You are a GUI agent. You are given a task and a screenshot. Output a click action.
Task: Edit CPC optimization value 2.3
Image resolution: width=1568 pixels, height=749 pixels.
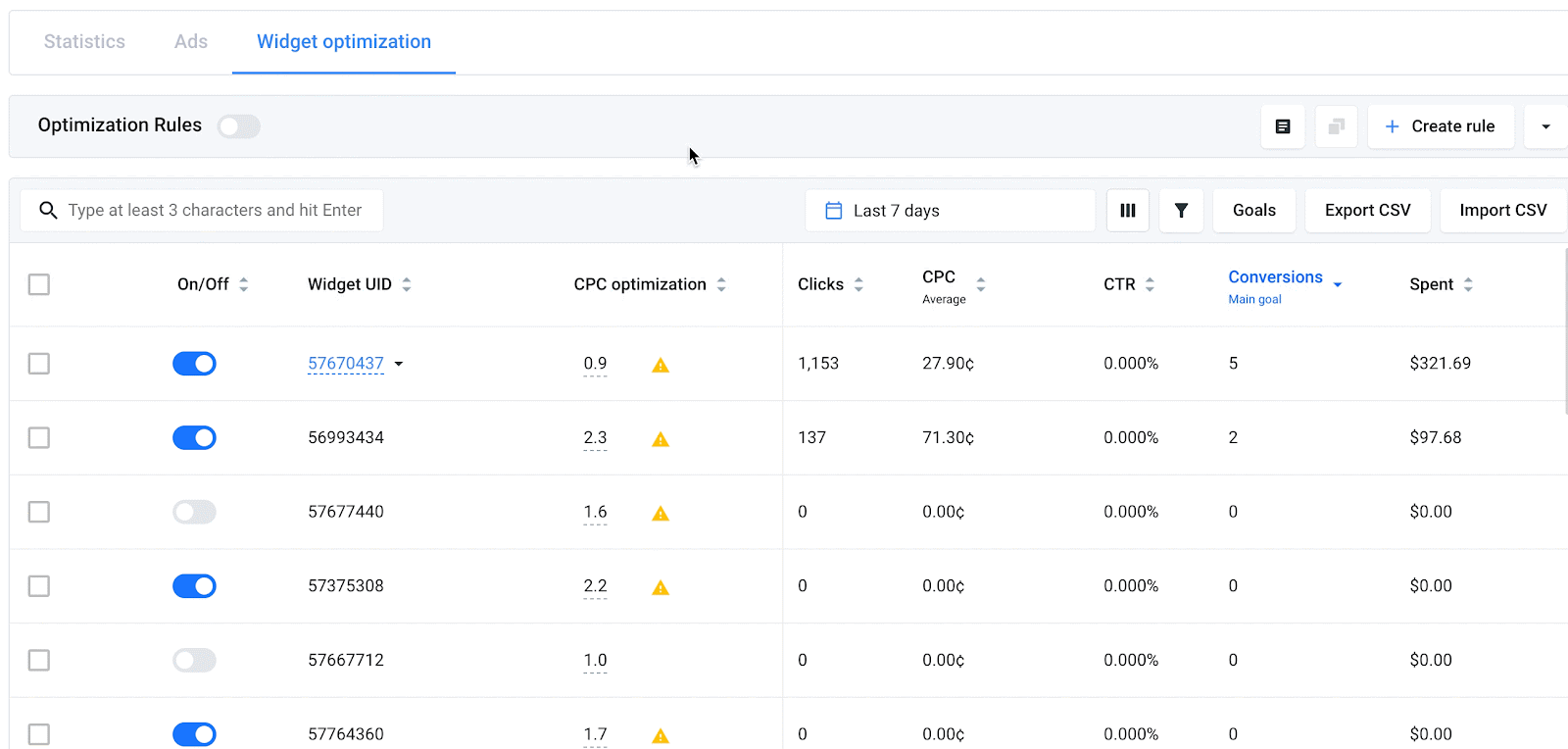pyautogui.click(x=595, y=437)
